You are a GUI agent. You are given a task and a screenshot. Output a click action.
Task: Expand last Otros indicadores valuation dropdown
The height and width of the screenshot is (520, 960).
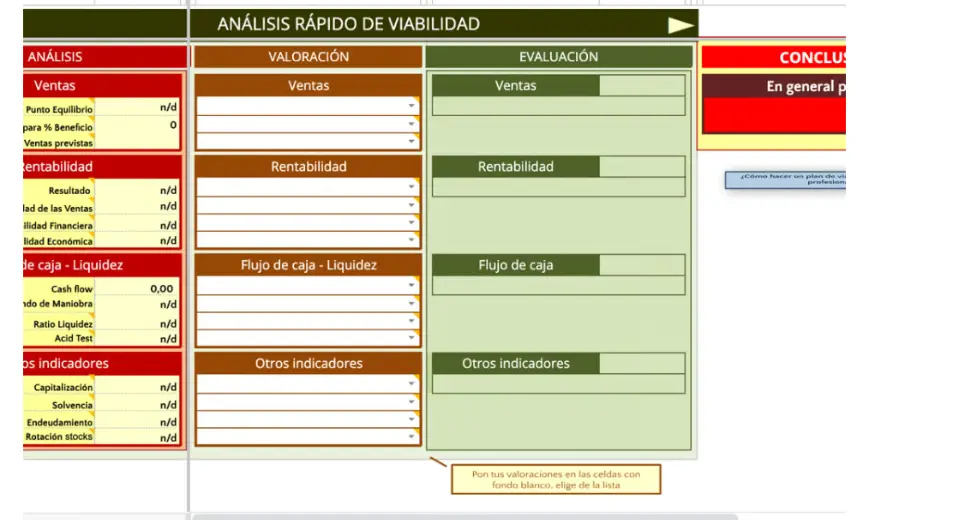411,436
